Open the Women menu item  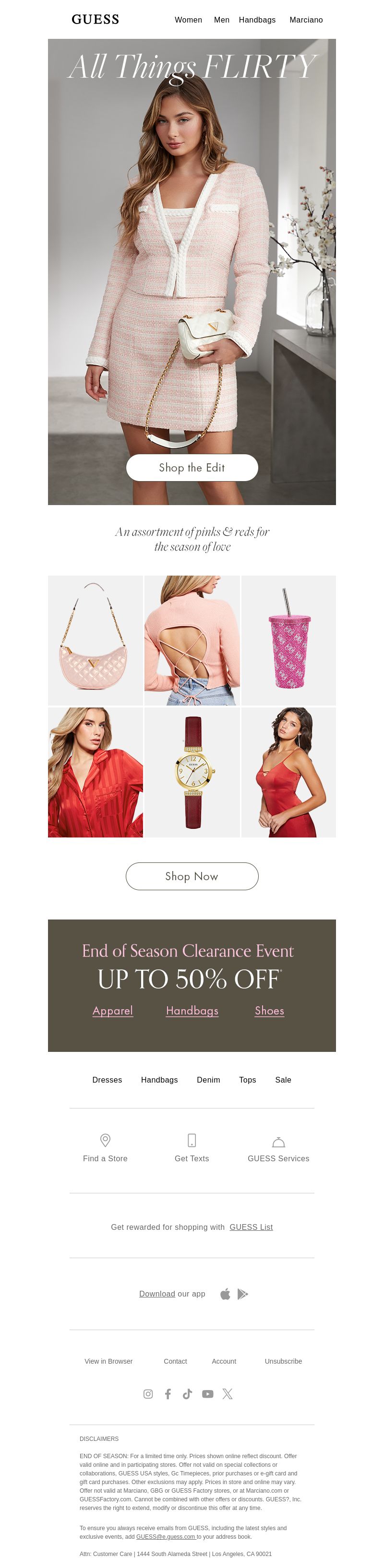tap(188, 20)
